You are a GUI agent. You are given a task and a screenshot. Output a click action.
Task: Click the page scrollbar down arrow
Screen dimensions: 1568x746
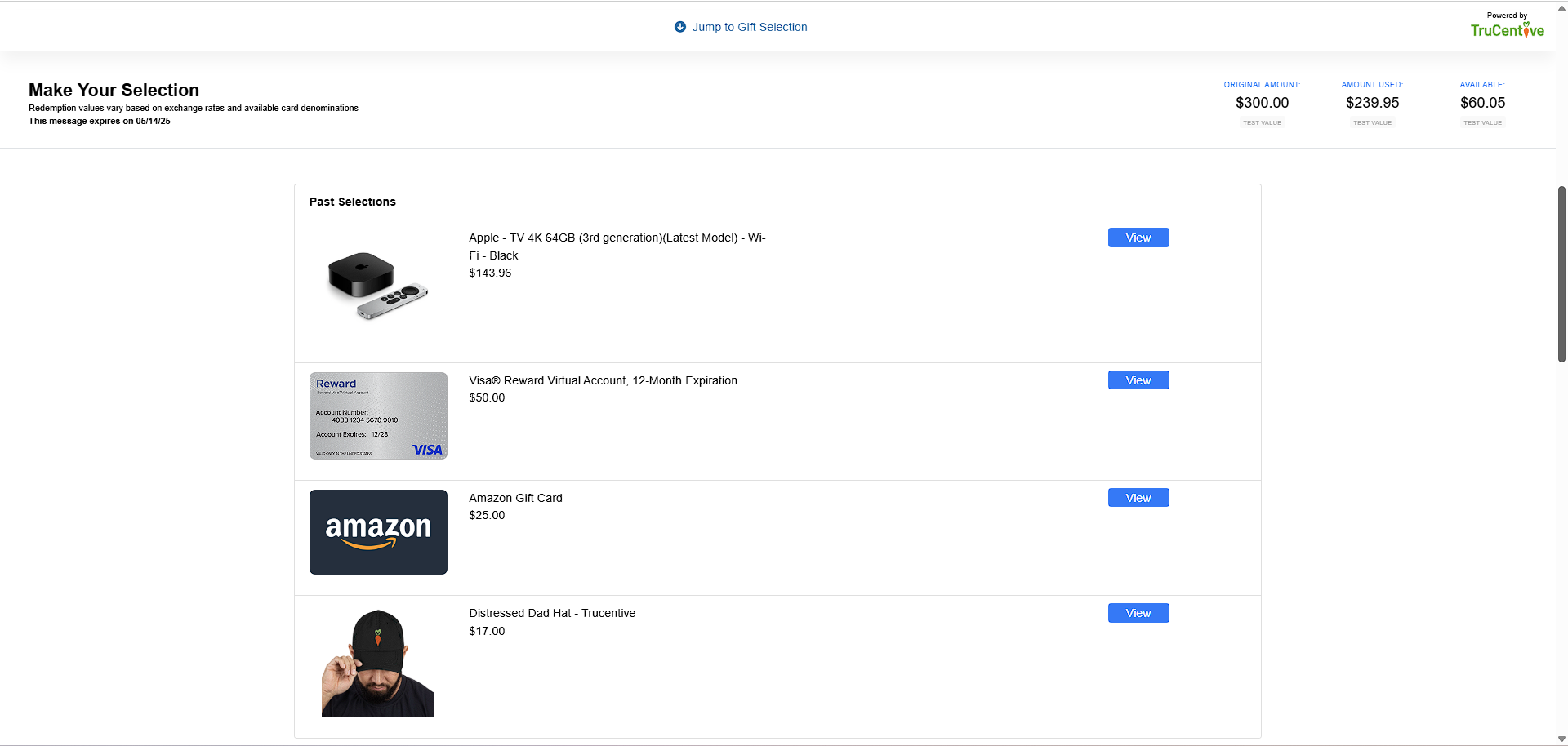click(1561, 739)
